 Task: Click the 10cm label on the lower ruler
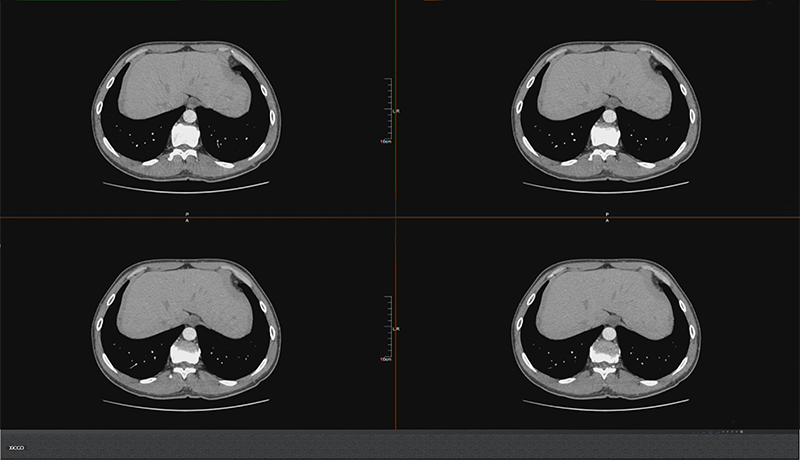(385, 358)
